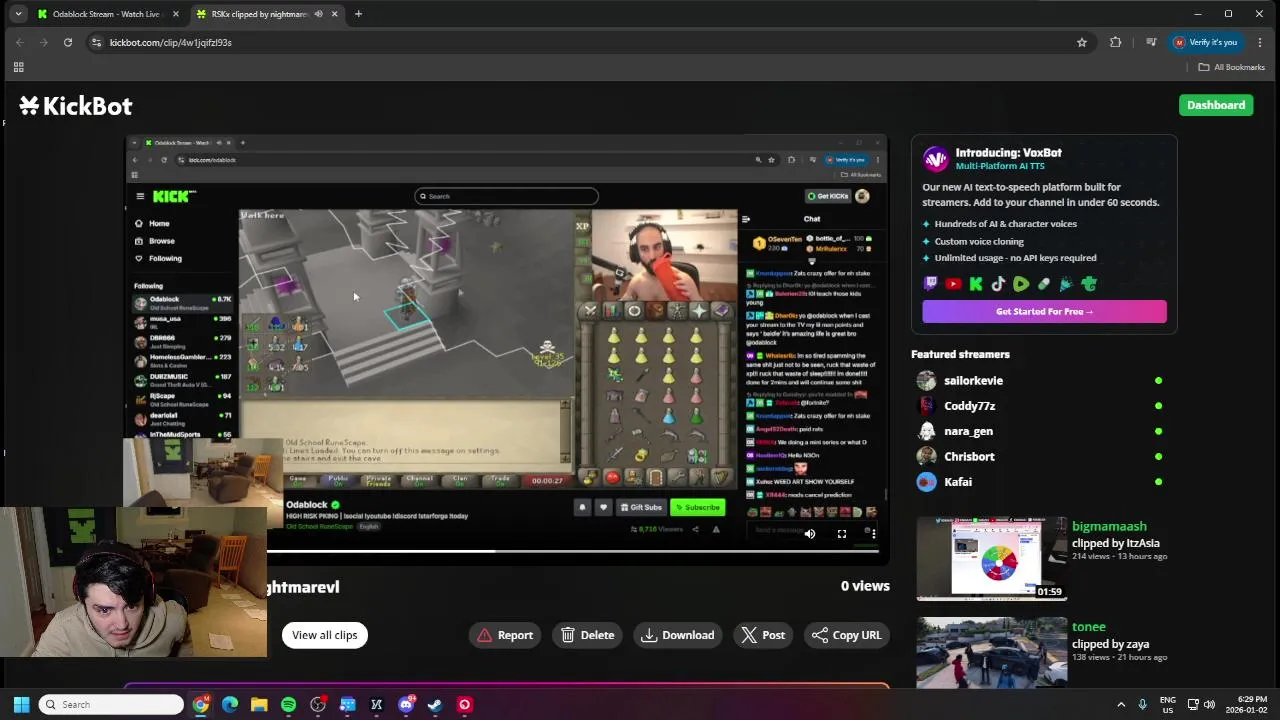The image size is (1280, 720).
Task: Open the bigmaamaash clip thumbnail
Action: 991,558
